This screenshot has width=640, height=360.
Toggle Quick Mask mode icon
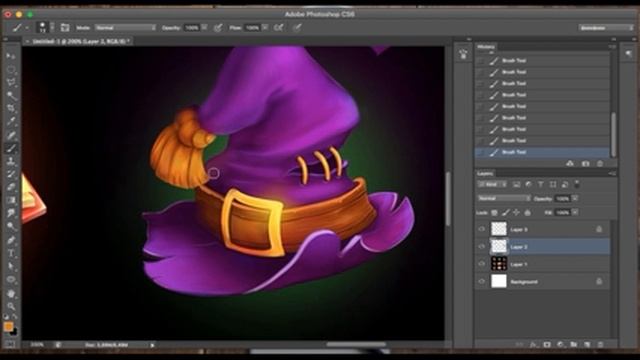point(10,344)
